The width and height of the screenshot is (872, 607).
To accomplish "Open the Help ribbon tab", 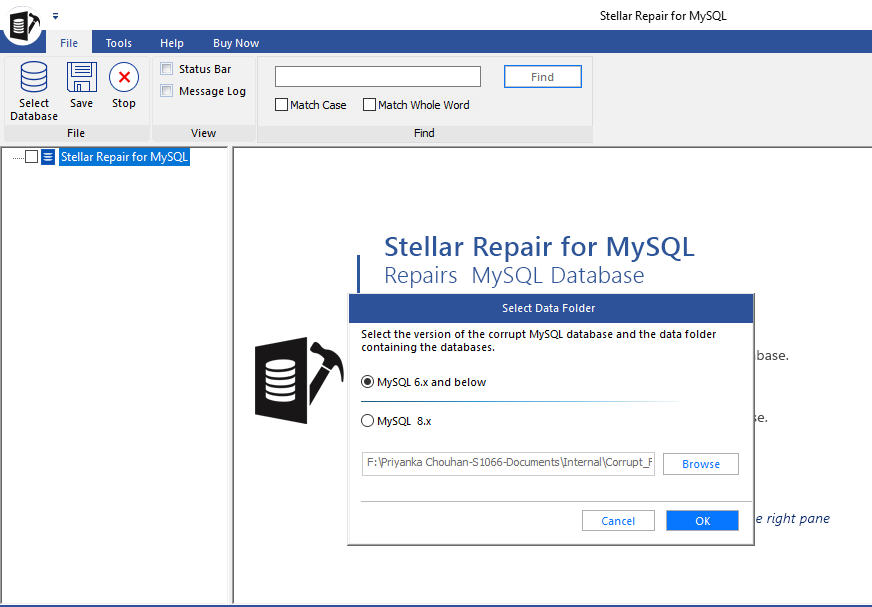I will 172,43.
